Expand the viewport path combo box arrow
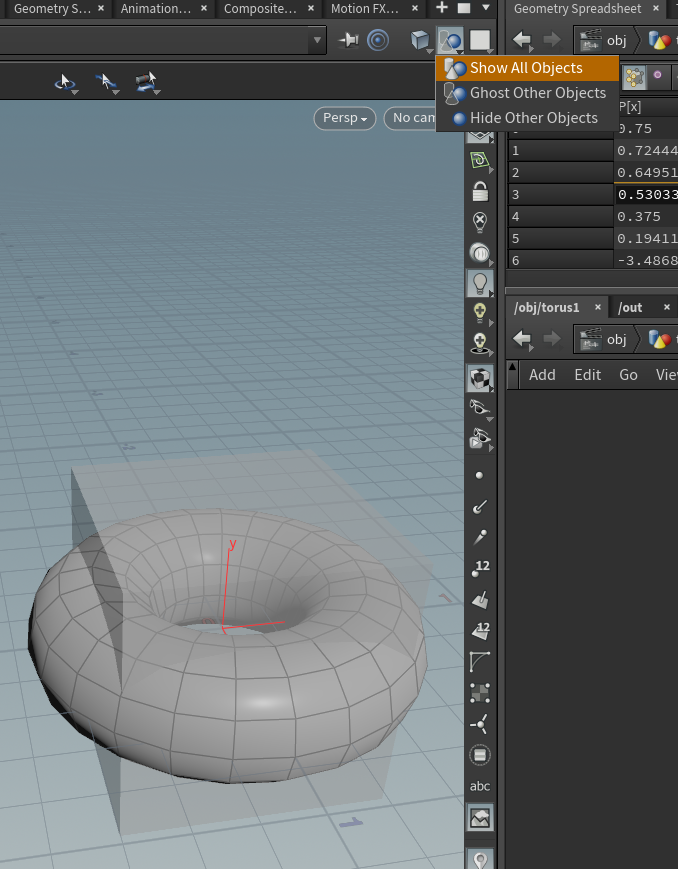This screenshot has width=678, height=869. pyautogui.click(x=318, y=40)
